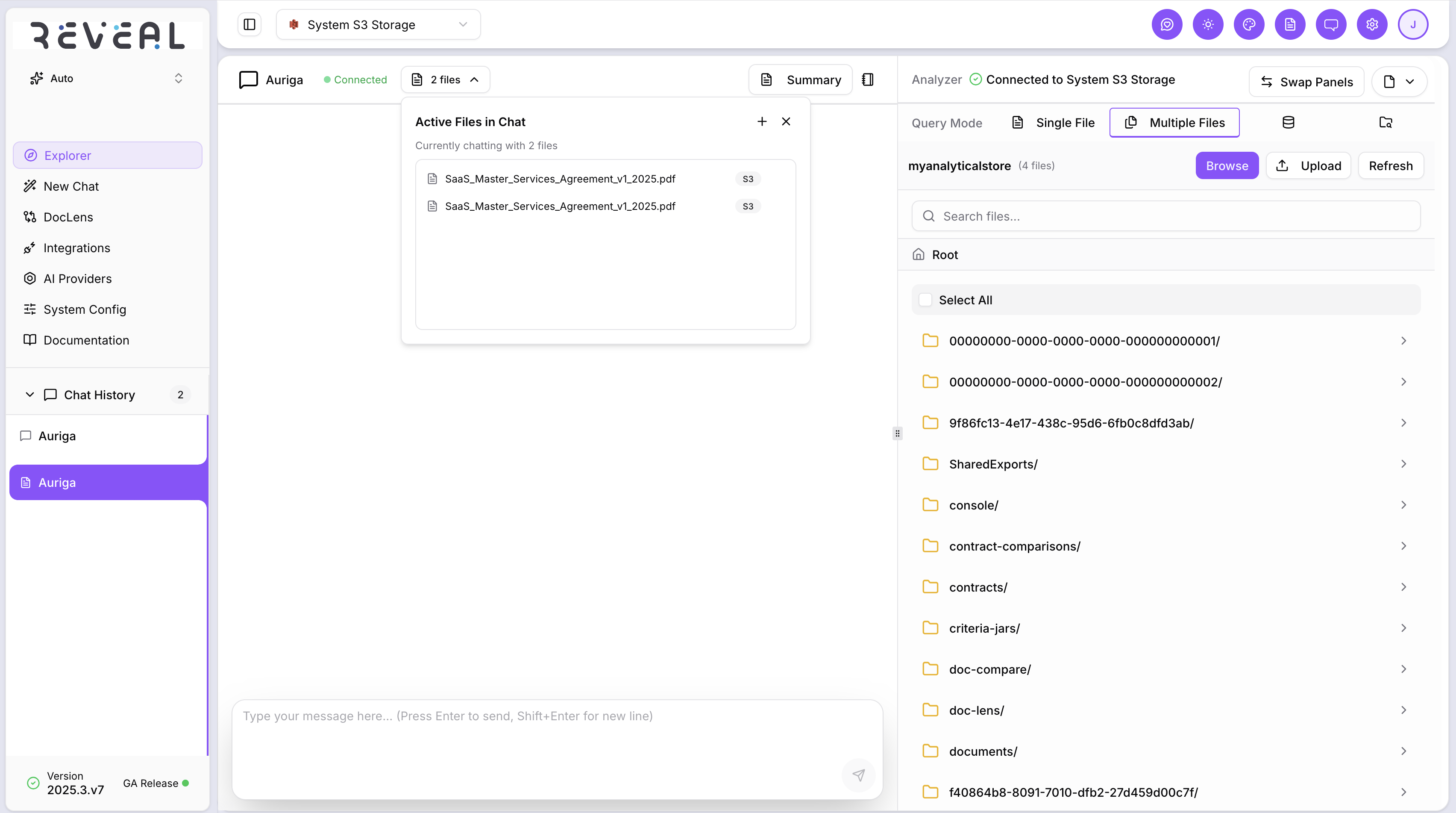Open folder 00000000-0000-0000-0000-000000000002/
Viewport: 1456px width, 813px height.
coord(1166,382)
